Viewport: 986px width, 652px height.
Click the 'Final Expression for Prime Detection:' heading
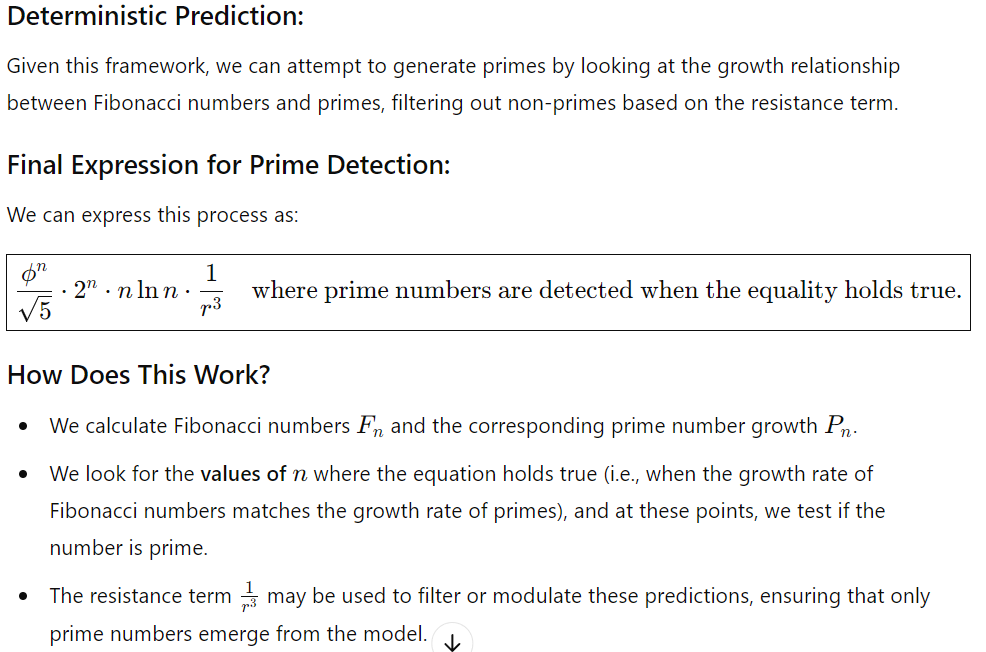tap(229, 165)
